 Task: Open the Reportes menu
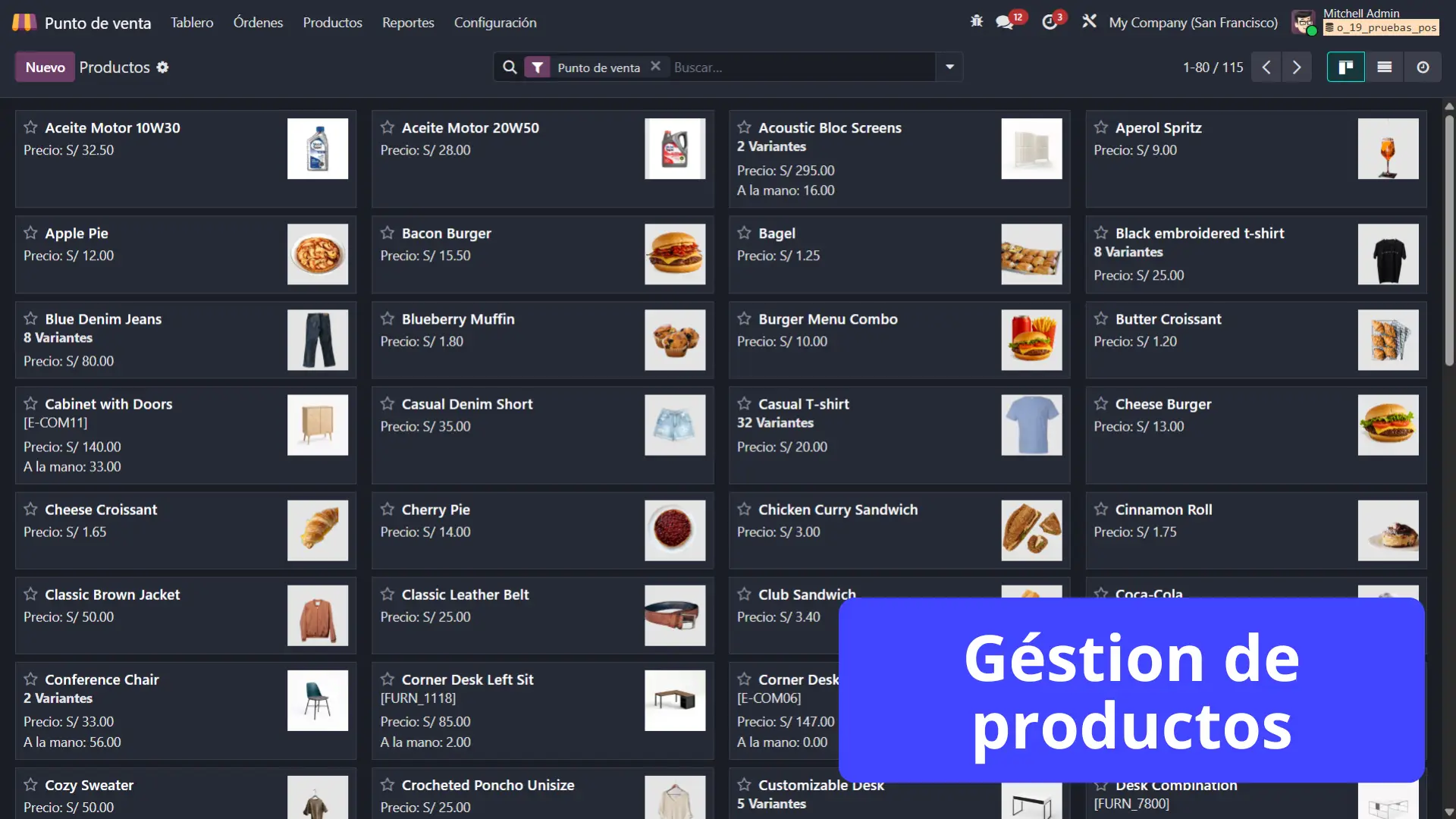[x=408, y=23]
